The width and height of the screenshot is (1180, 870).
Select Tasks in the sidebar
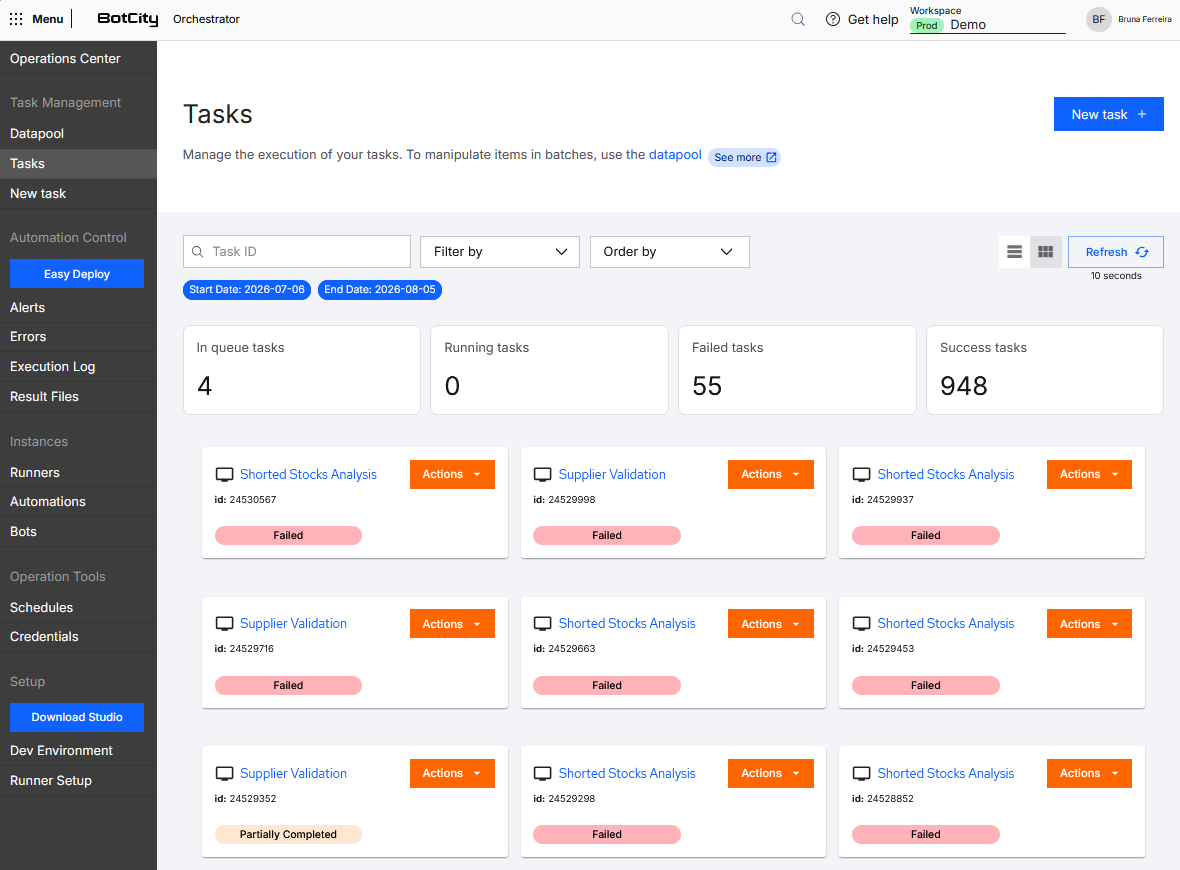coord(78,163)
